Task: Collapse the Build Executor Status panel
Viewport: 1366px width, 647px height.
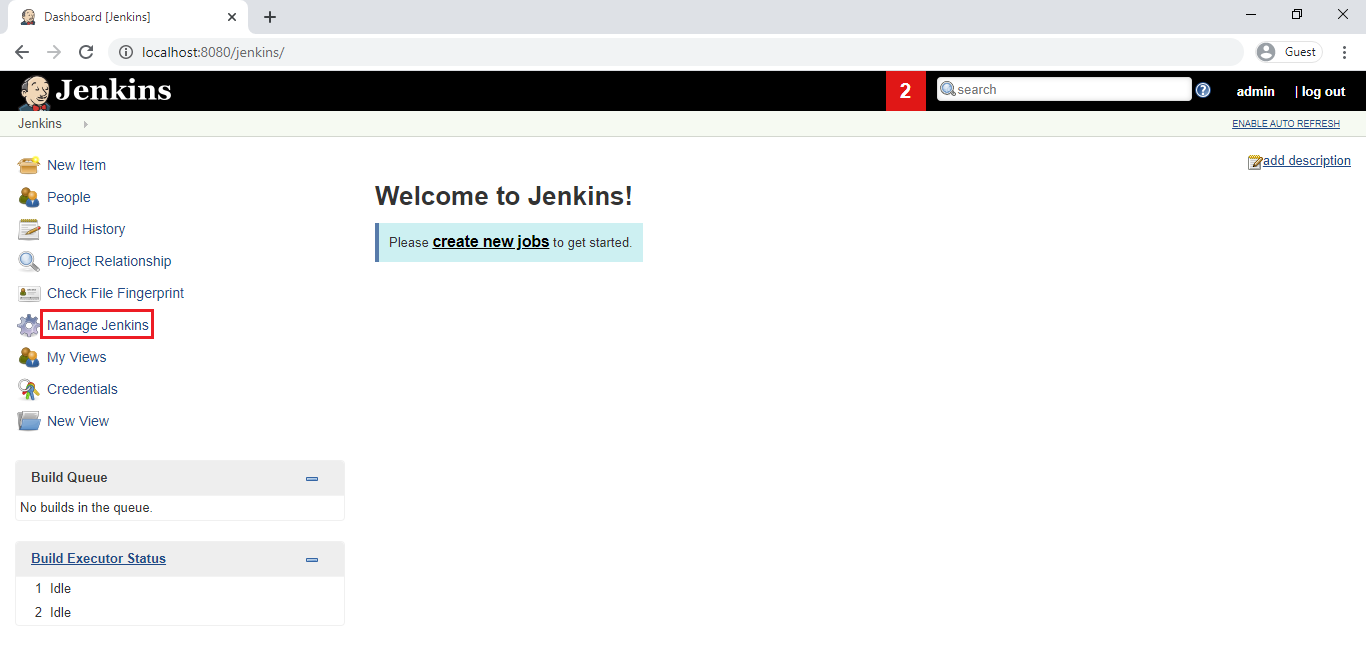Action: [312, 560]
